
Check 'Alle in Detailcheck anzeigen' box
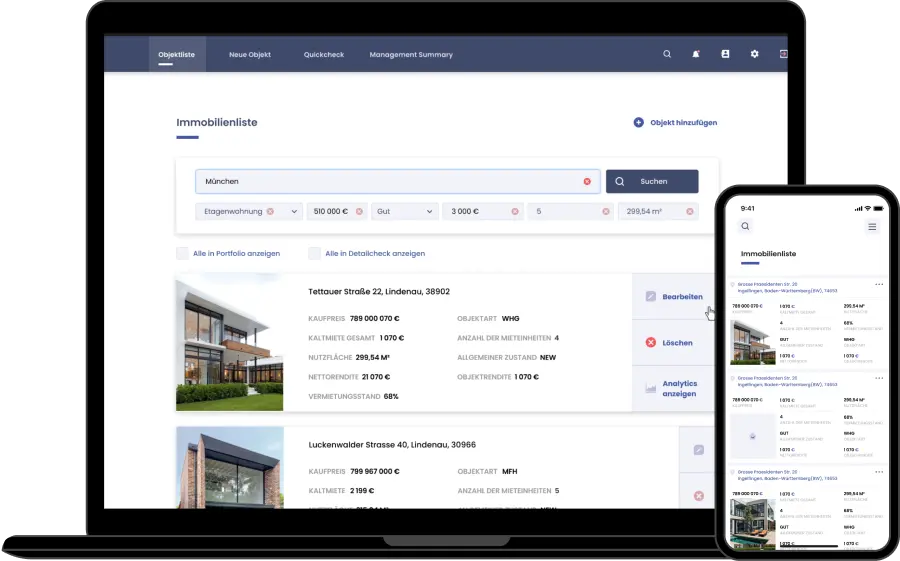click(x=314, y=253)
